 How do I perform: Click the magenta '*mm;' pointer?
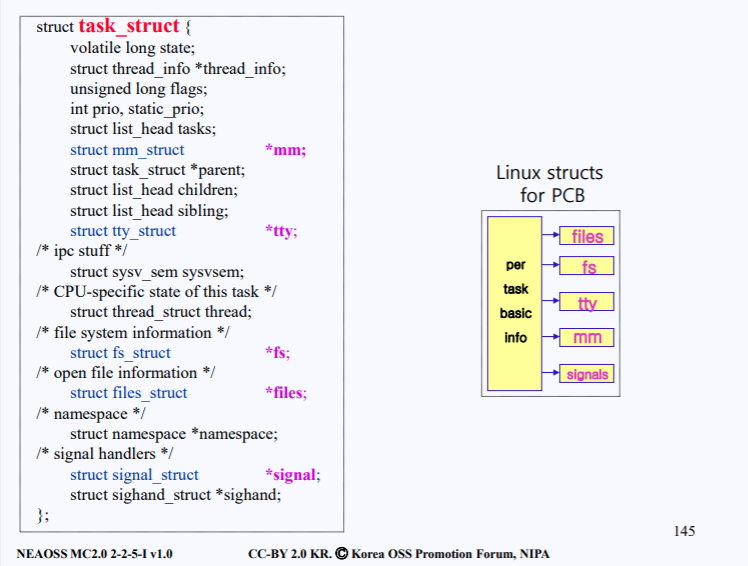(286, 150)
